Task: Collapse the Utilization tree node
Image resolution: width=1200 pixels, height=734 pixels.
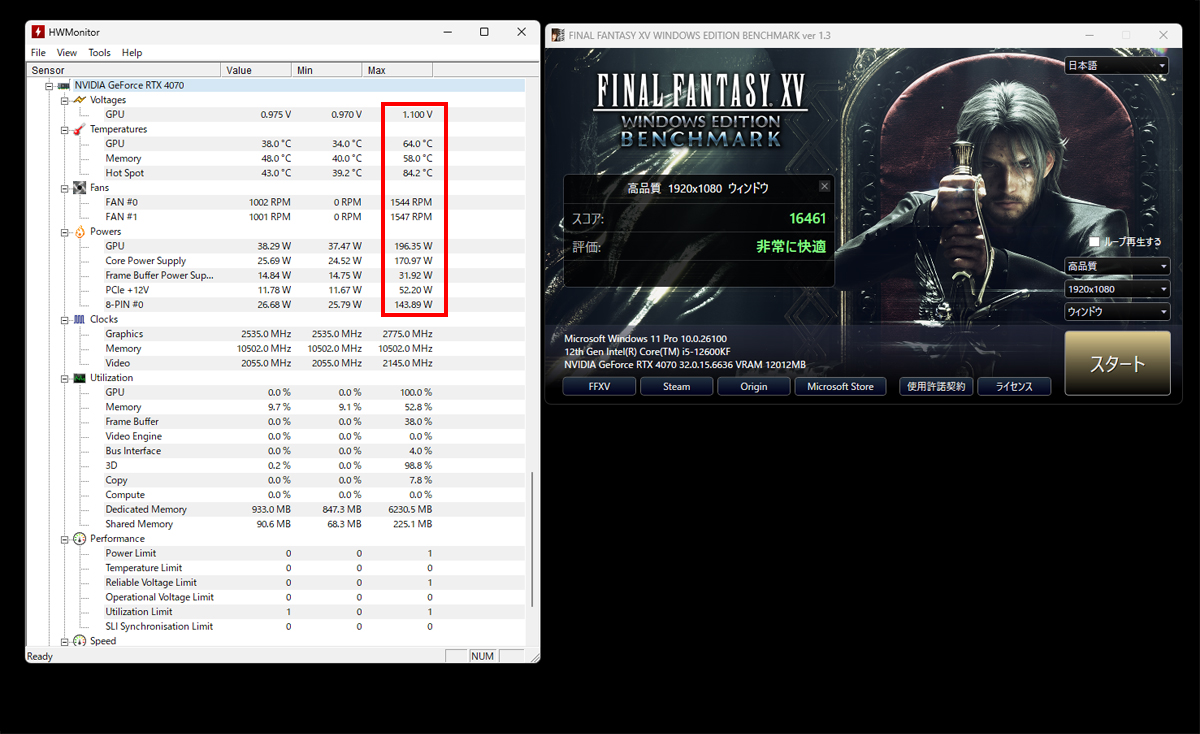Action: point(64,378)
